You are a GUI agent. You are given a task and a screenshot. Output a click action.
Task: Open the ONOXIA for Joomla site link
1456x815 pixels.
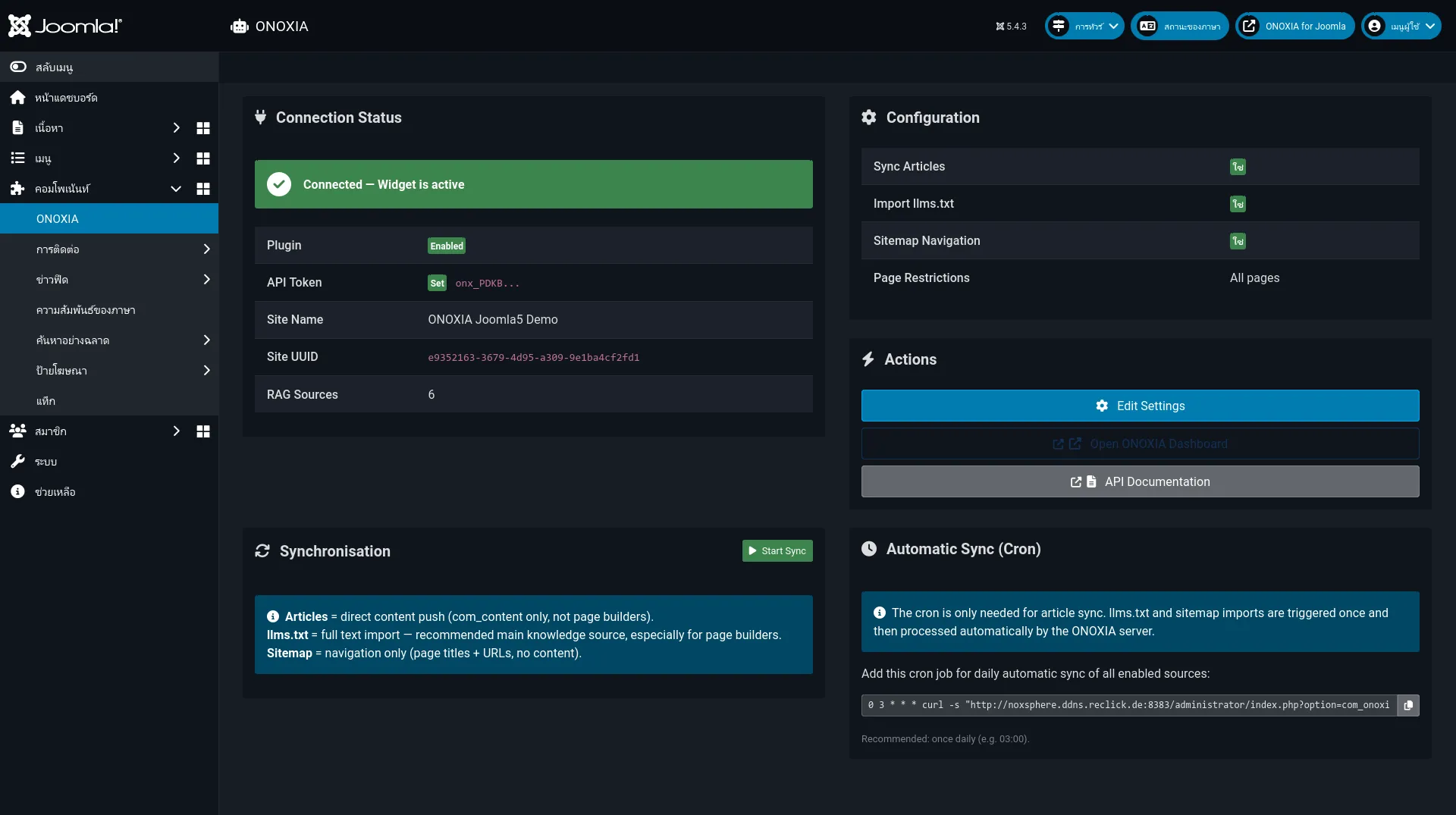coord(1295,26)
